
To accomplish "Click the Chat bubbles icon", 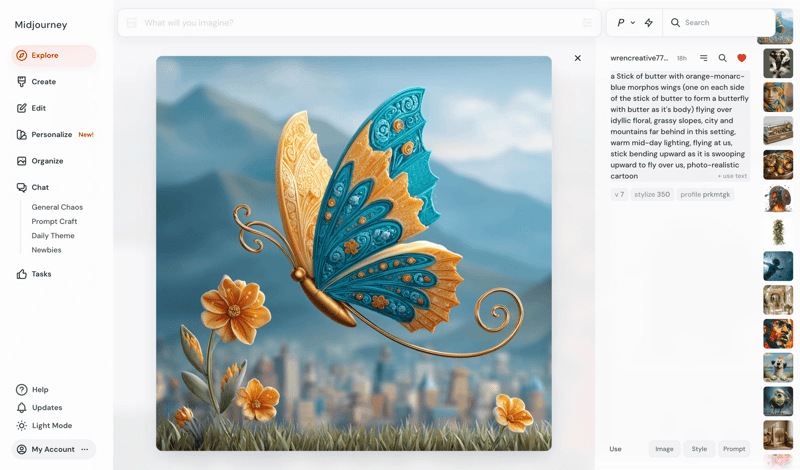I will [21, 187].
